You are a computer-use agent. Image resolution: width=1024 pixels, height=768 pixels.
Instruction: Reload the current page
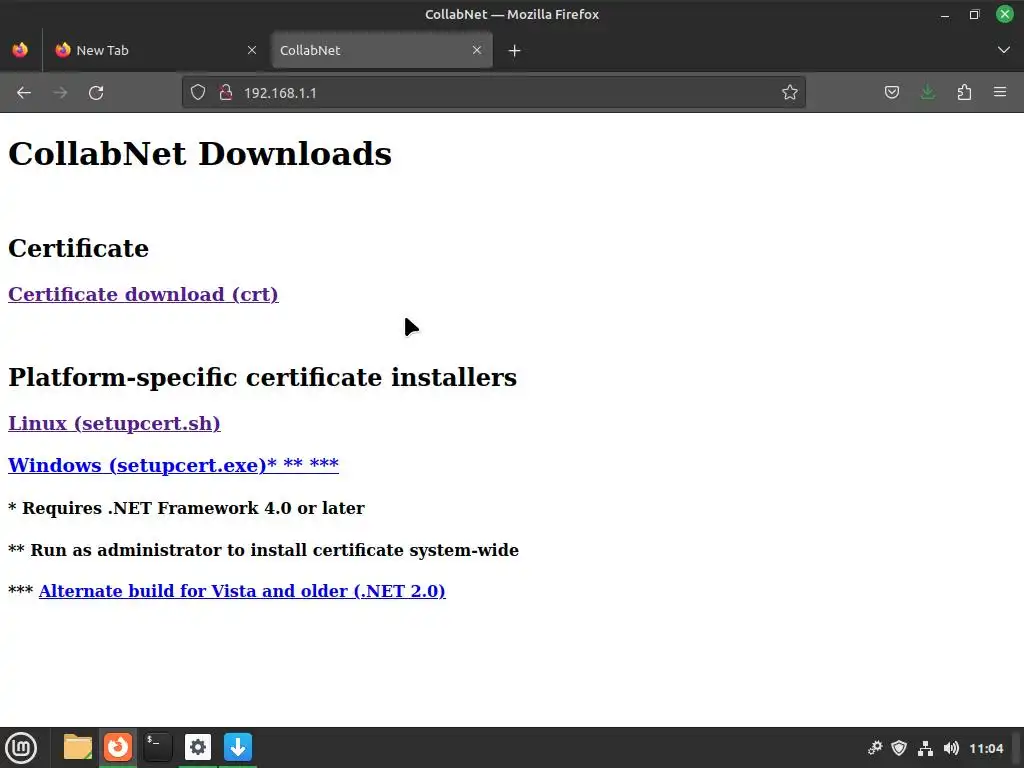coord(96,93)
